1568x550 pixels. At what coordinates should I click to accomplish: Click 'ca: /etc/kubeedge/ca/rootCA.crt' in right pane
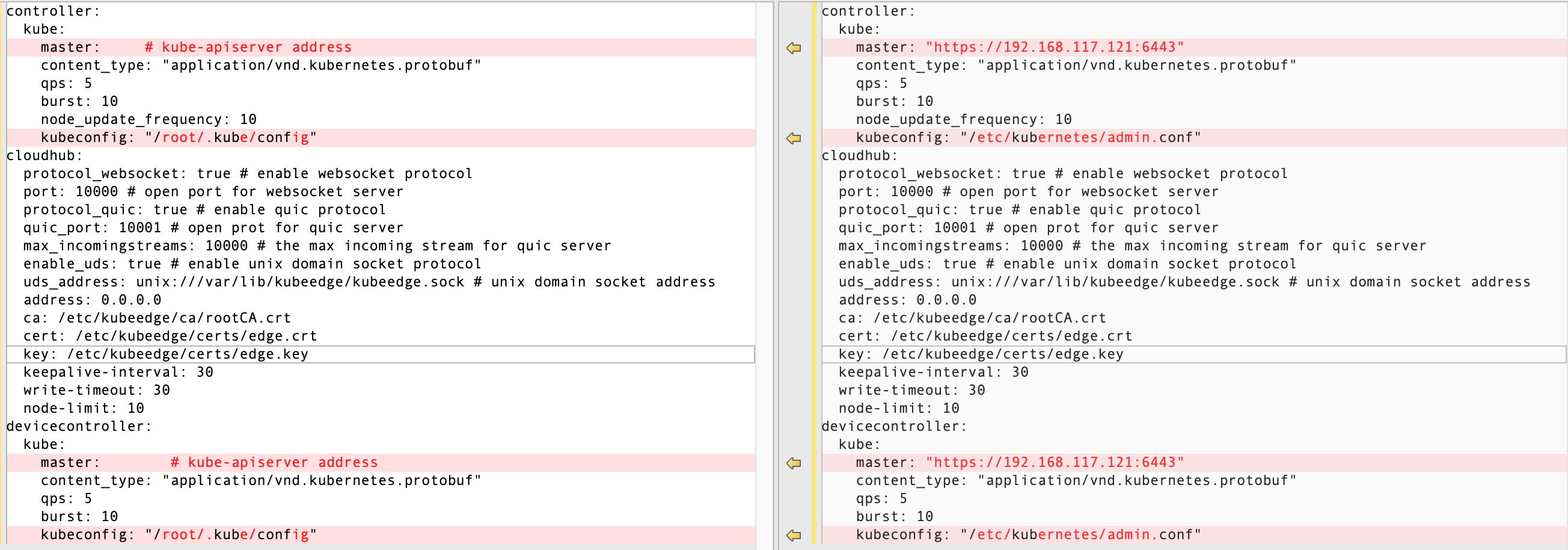[972, 318]
